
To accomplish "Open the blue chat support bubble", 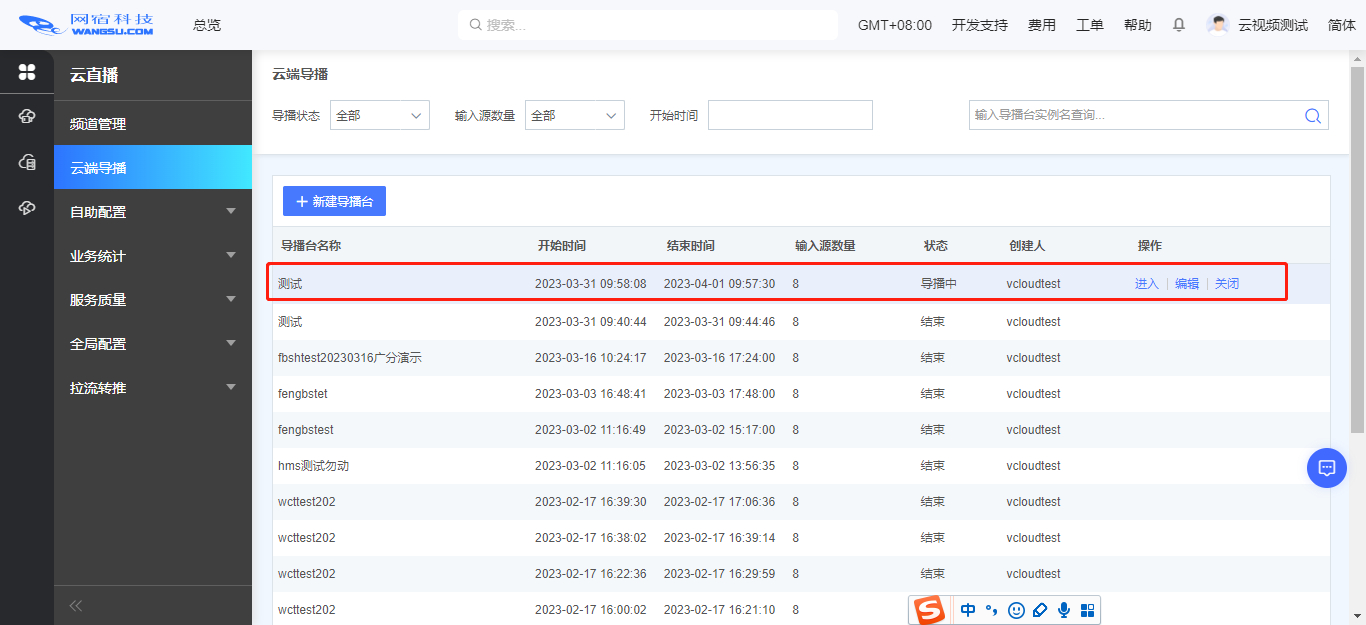I will [x=1327, y=467].
